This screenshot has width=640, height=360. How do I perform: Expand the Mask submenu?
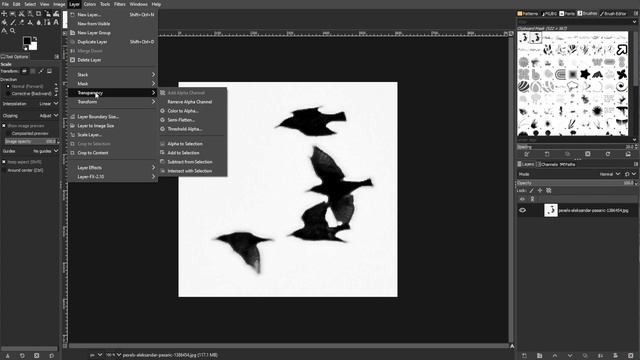[113, 84]
